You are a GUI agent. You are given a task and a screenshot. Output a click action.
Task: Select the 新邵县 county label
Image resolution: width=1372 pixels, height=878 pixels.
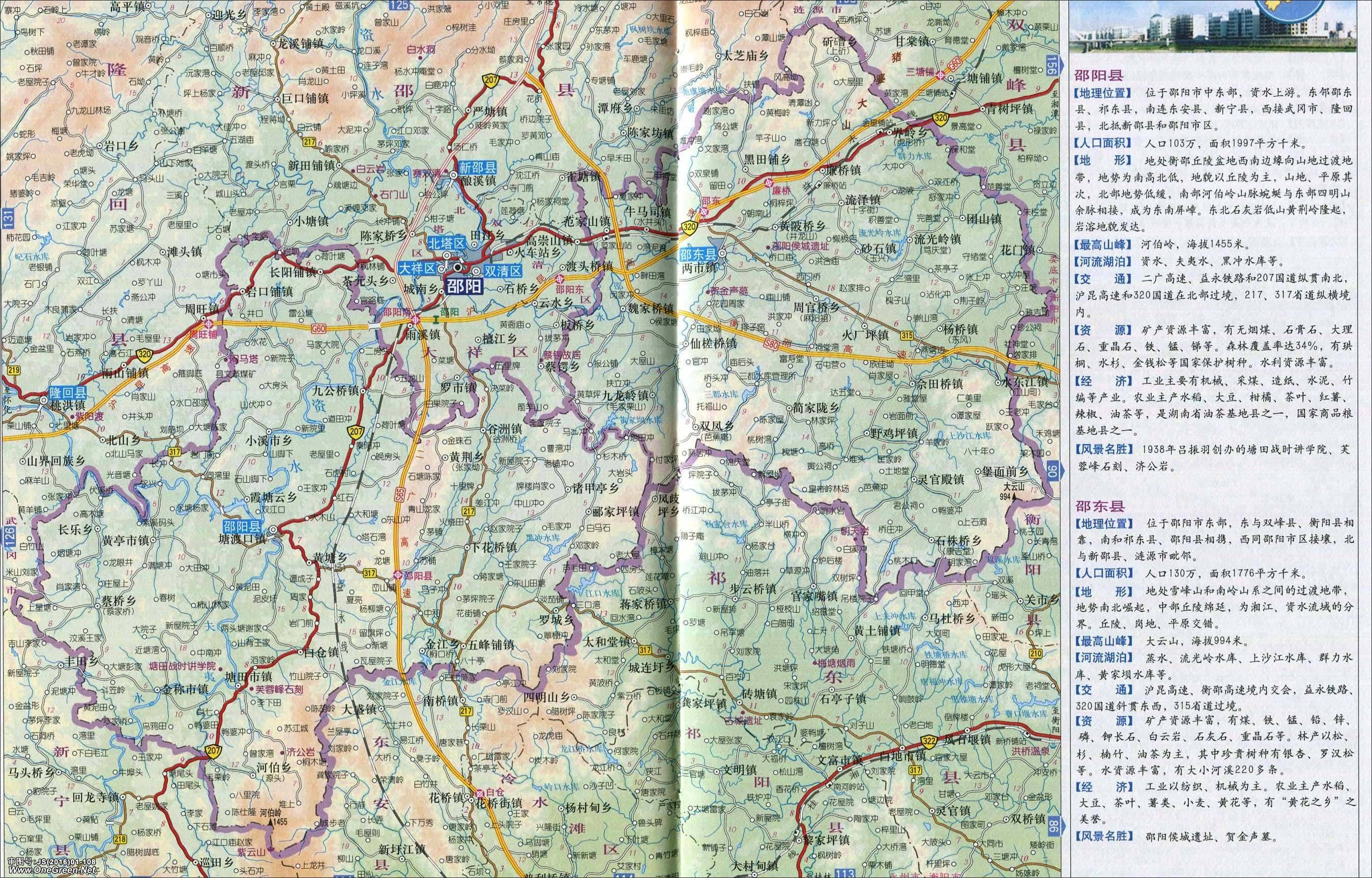pos(477,167)
